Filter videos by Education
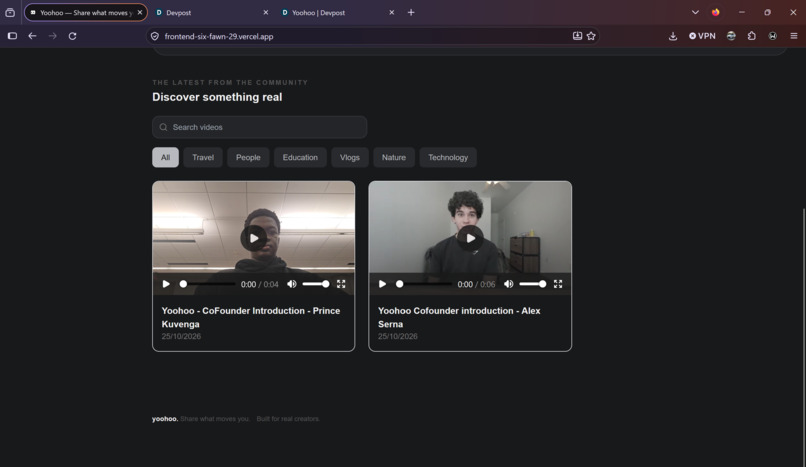 pos(300,157)
